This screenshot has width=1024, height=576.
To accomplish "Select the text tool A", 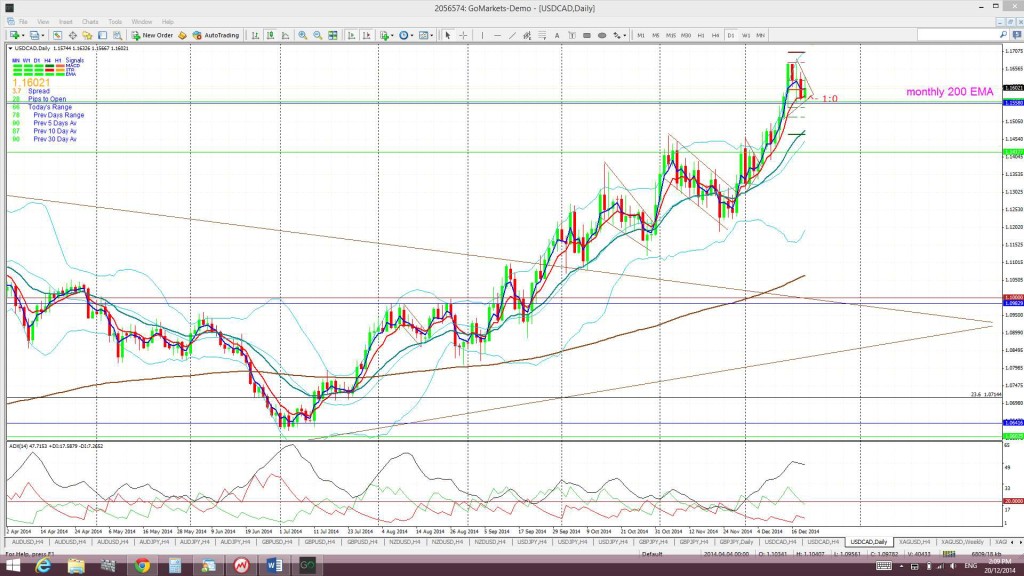I will (x=557, y=35).
